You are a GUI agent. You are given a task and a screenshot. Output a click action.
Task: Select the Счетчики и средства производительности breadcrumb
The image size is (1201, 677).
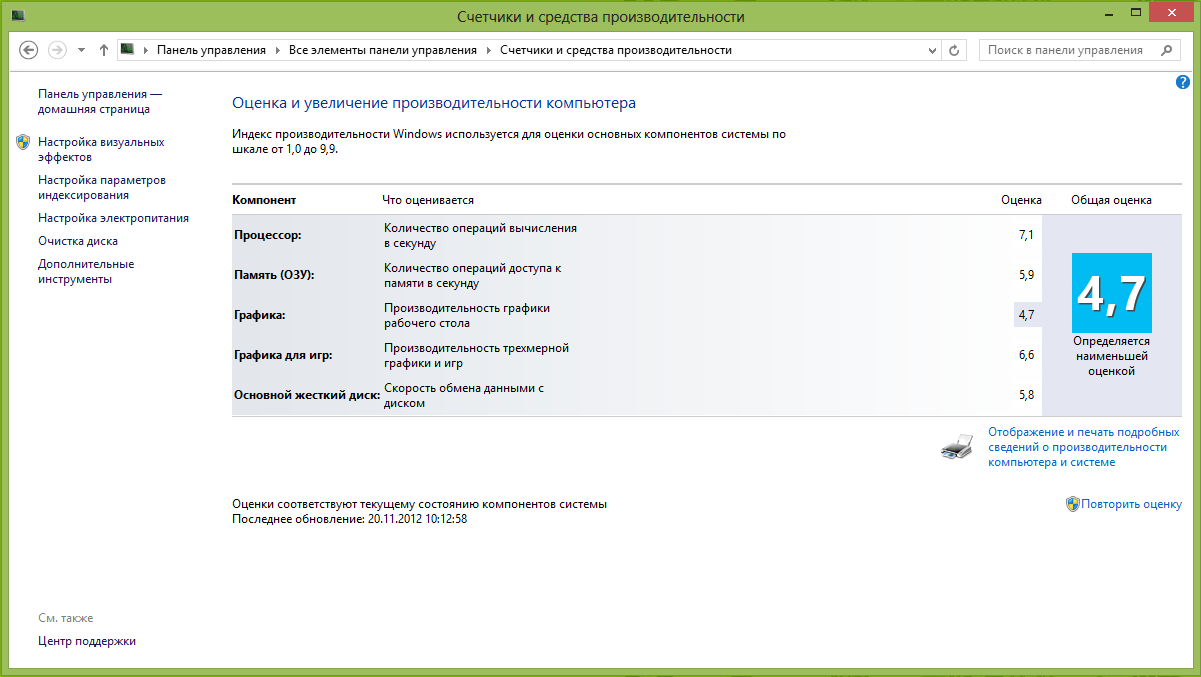[x=616, y=50]
